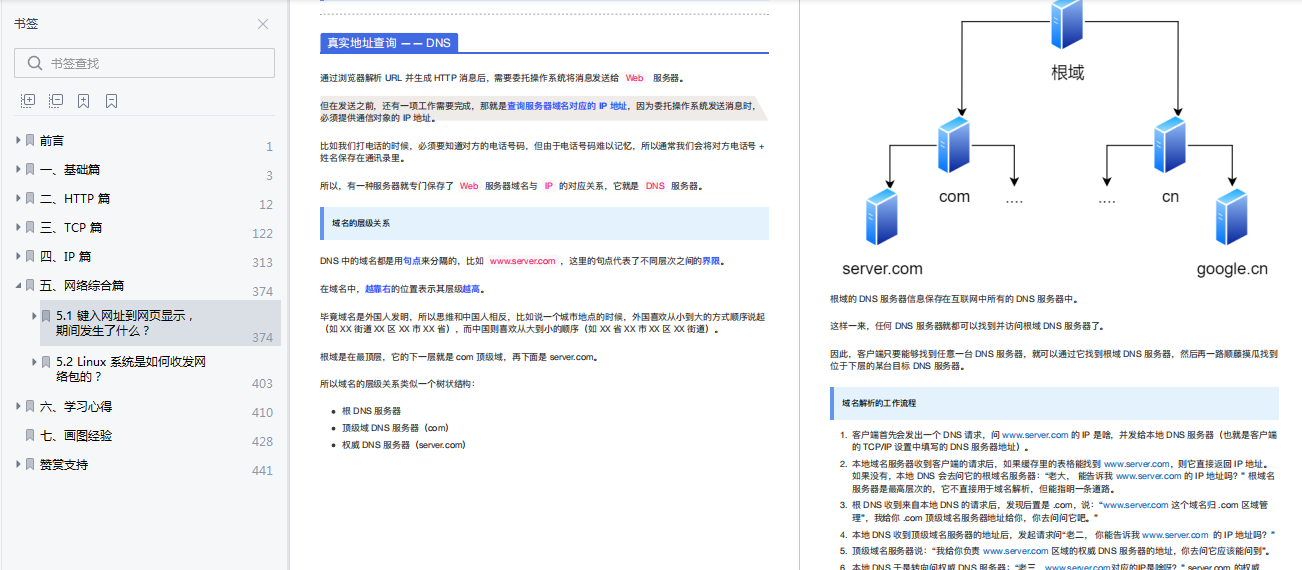Open the 七、画图经验 bookmark
This screenshot has height=570, width=1302.
tap(76, 436)
